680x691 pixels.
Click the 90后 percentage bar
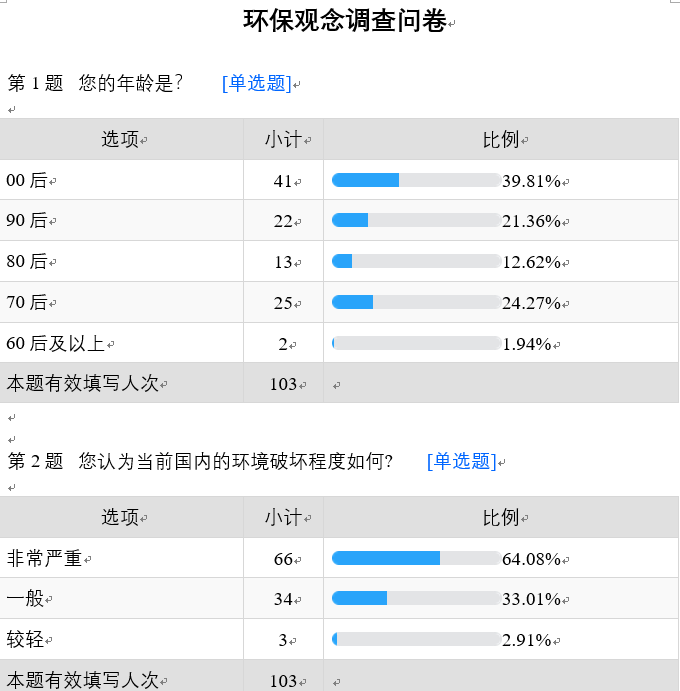(416, 220)
